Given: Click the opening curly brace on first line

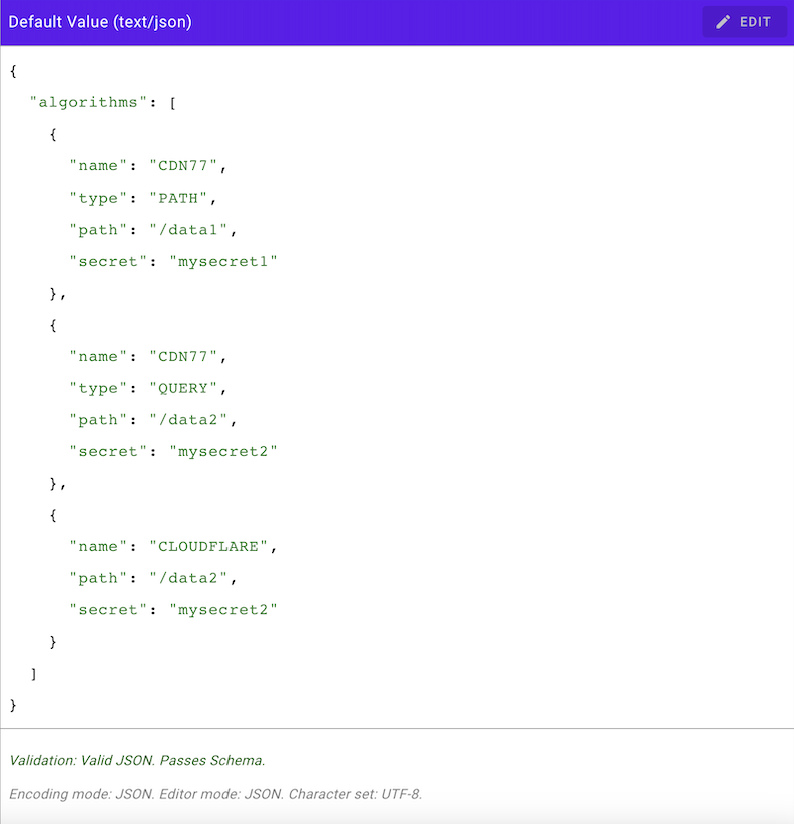Looking at the screenshot, I should coord(13,71).
